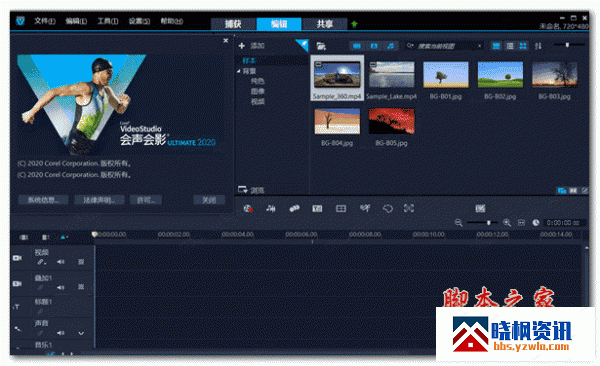This screenshot has width=600, height=366.
Task: Mute the 视频 (Video) track
Action: point(61,262)
